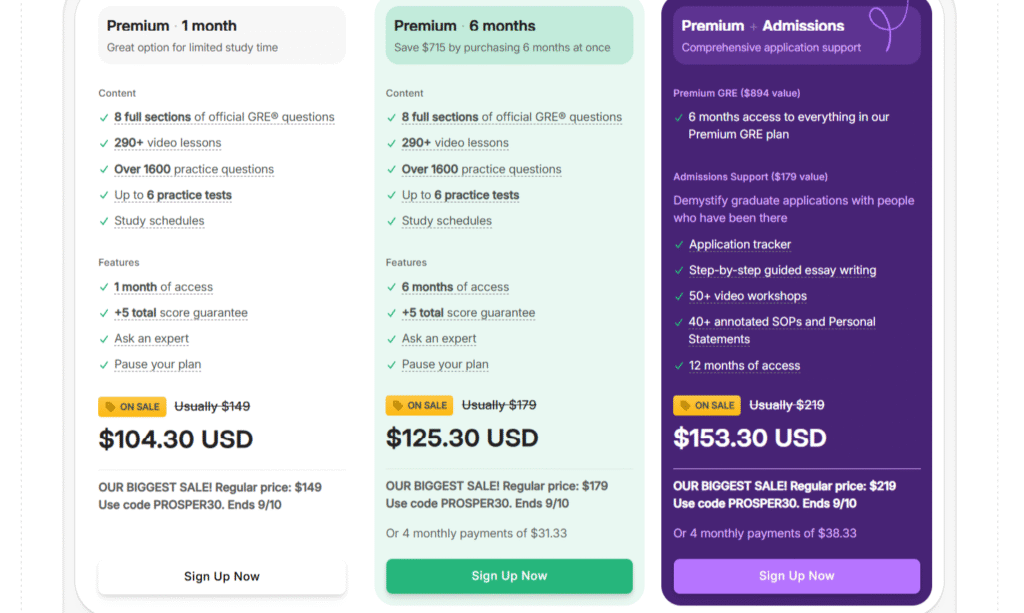Open "Pause your plan" in the 6 months plan
The height and width of the screenshot is (613, 1024).
[x=445, y=365]
